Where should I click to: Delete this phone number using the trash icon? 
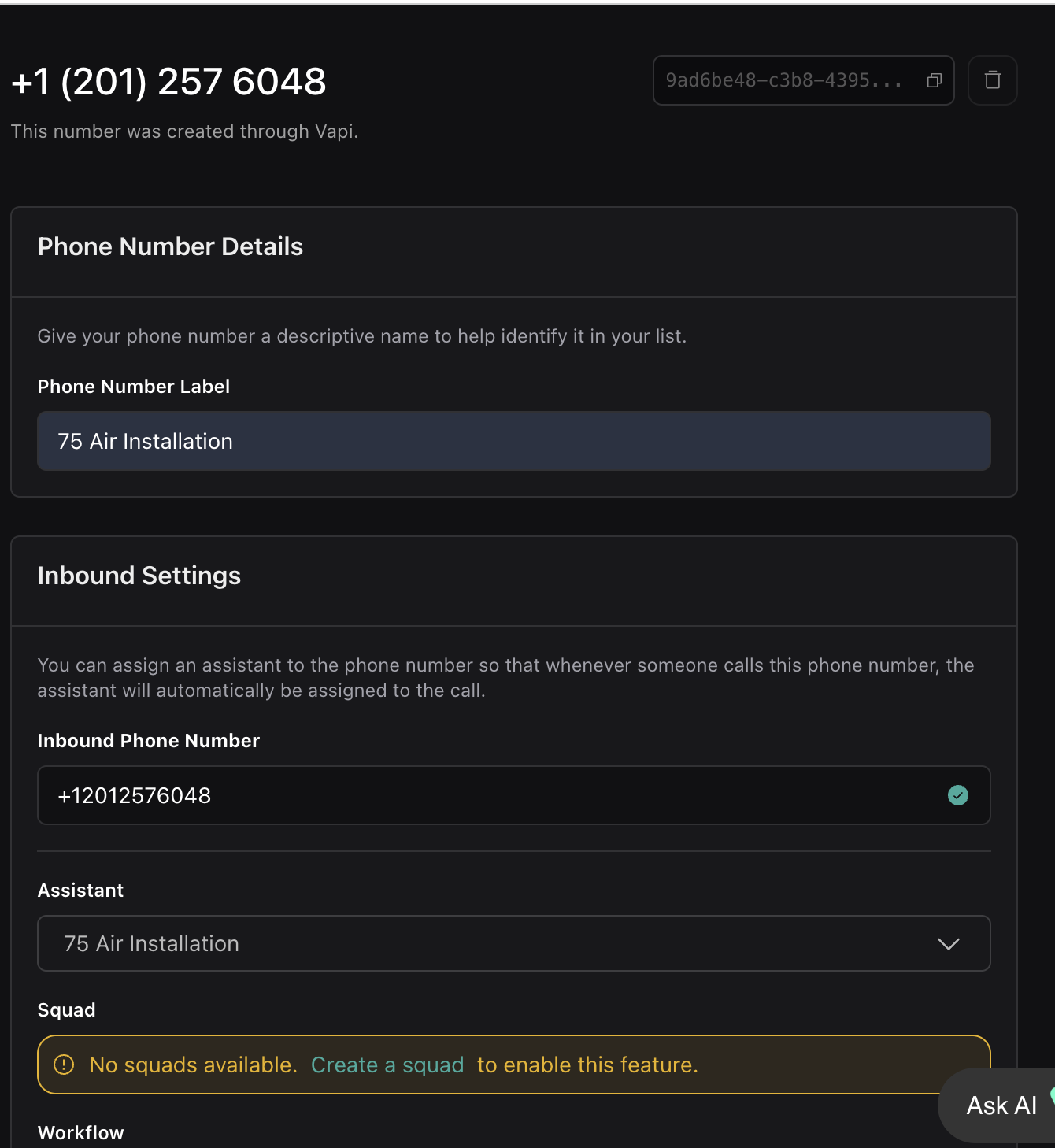tap(992, 80)
